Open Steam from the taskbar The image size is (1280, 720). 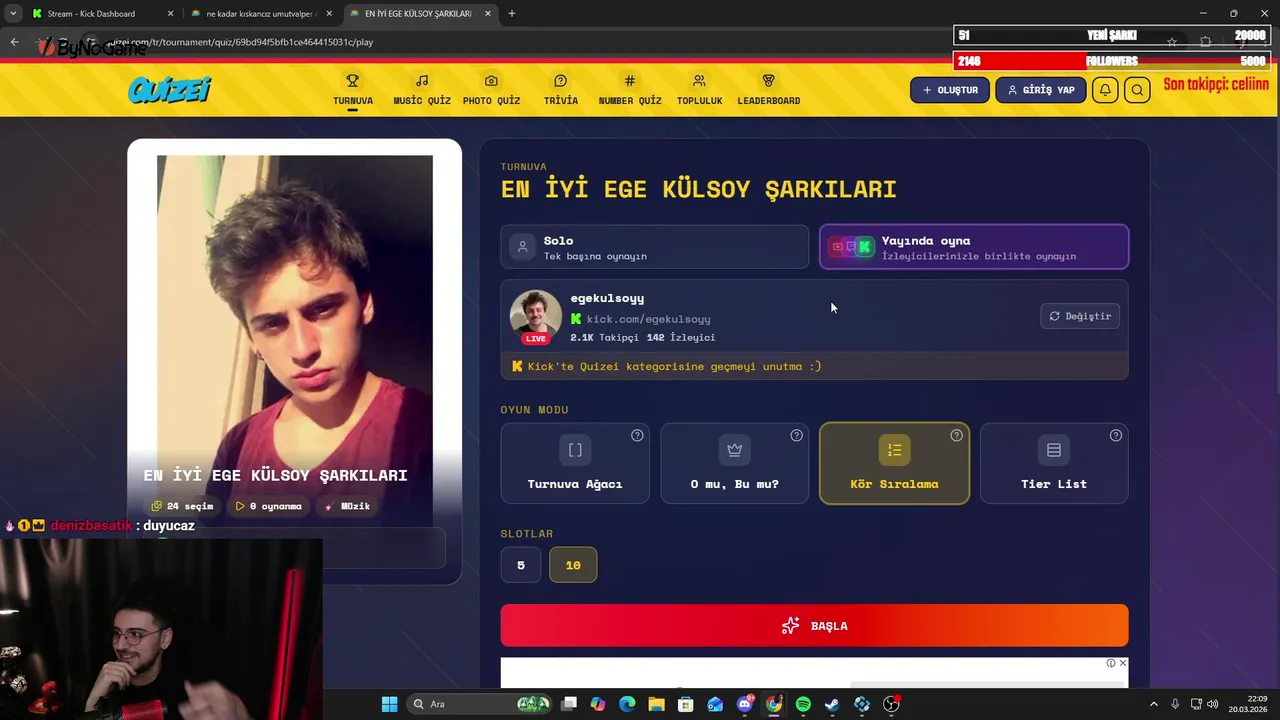832,704
